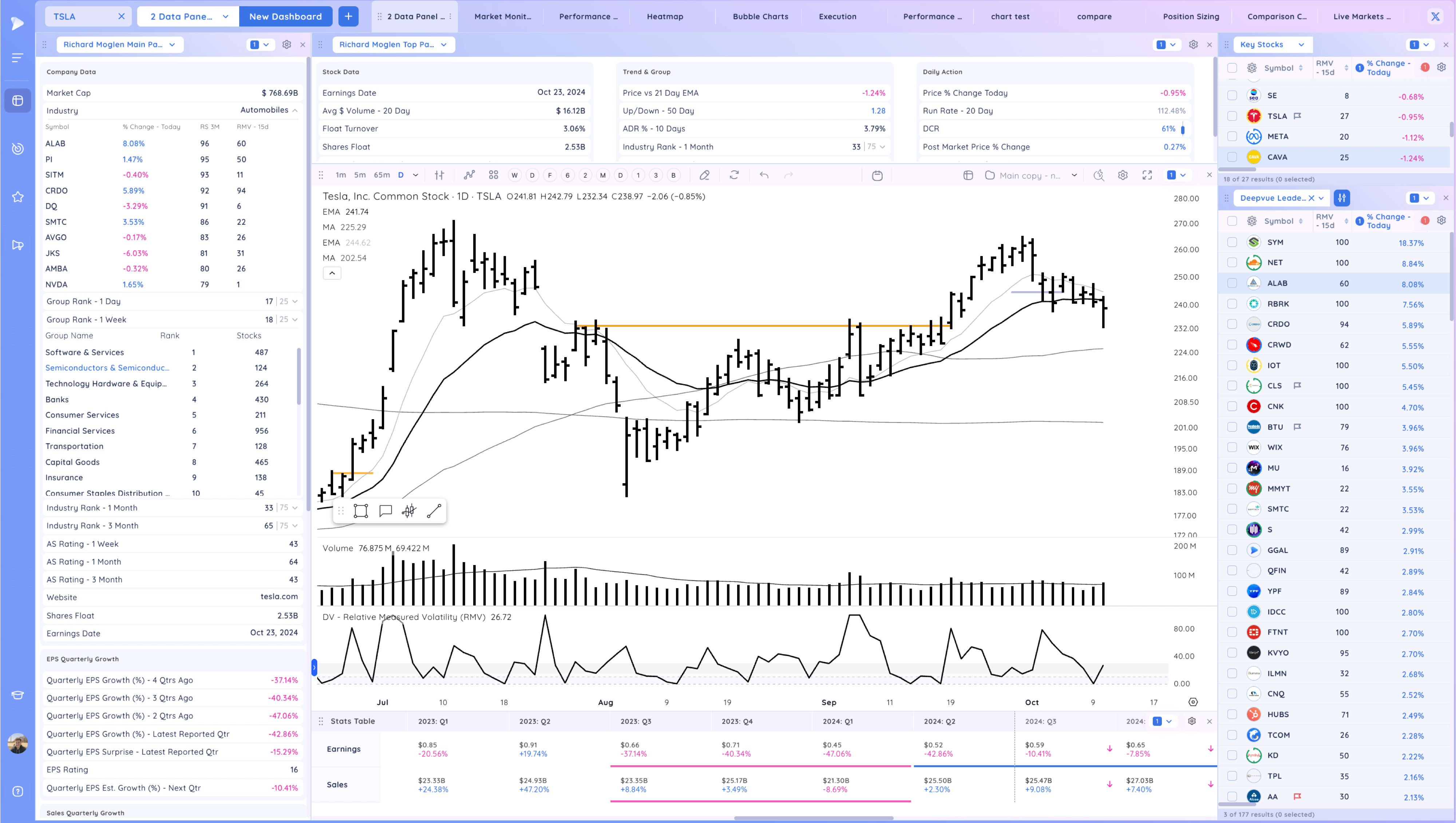Check the TSLA row checkbox in Key Stocks
This screenshot has height=823, width=1456.
coord(1232,116)
